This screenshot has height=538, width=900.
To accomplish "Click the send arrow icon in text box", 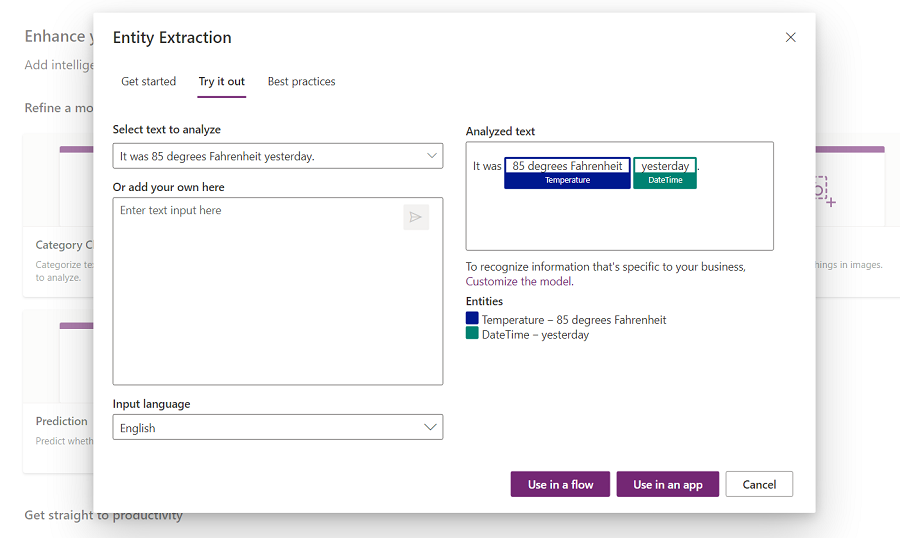I will click(x=416, y=217).
